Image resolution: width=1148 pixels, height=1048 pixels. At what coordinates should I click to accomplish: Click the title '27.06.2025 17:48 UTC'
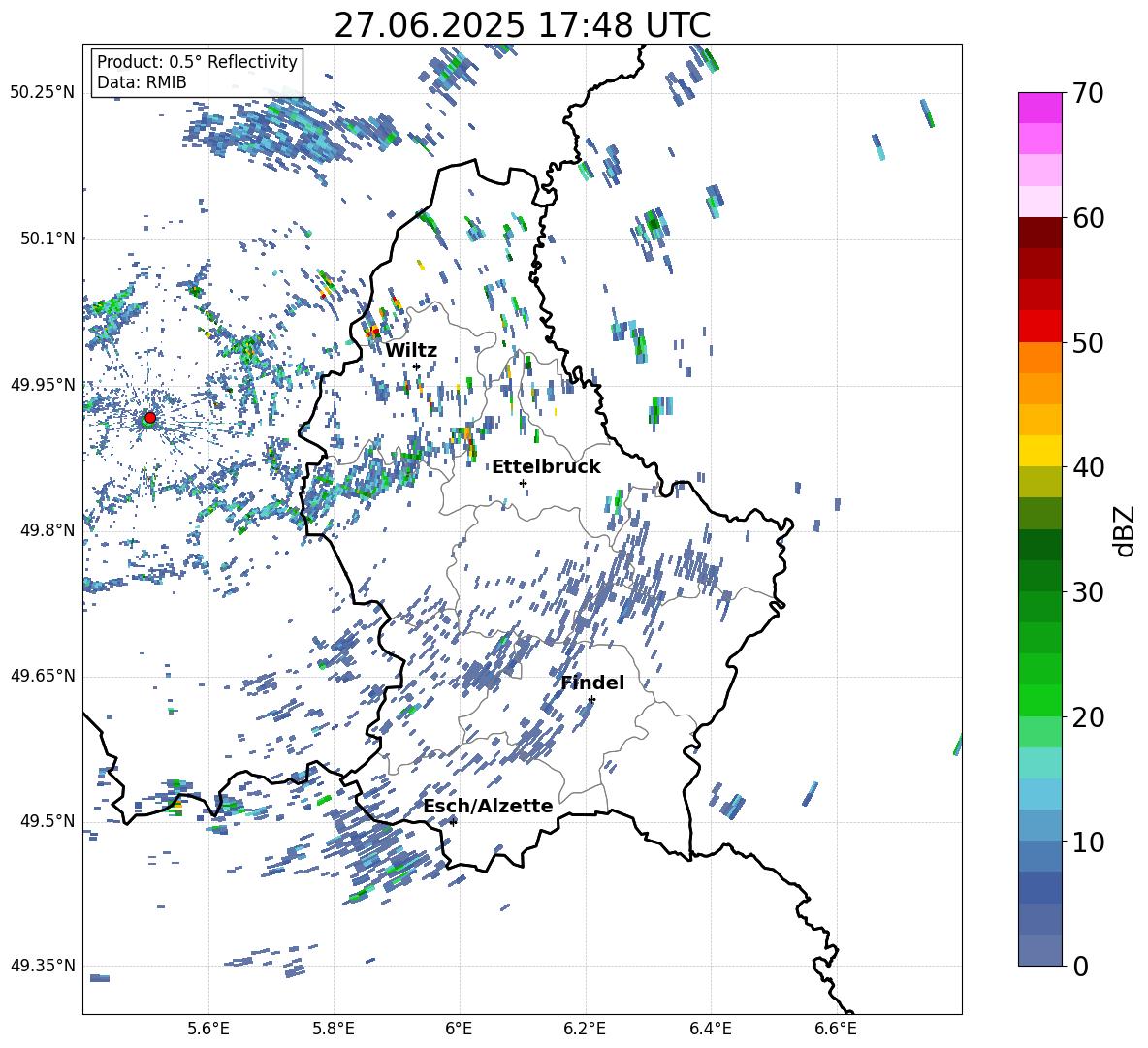click(523, 25)
